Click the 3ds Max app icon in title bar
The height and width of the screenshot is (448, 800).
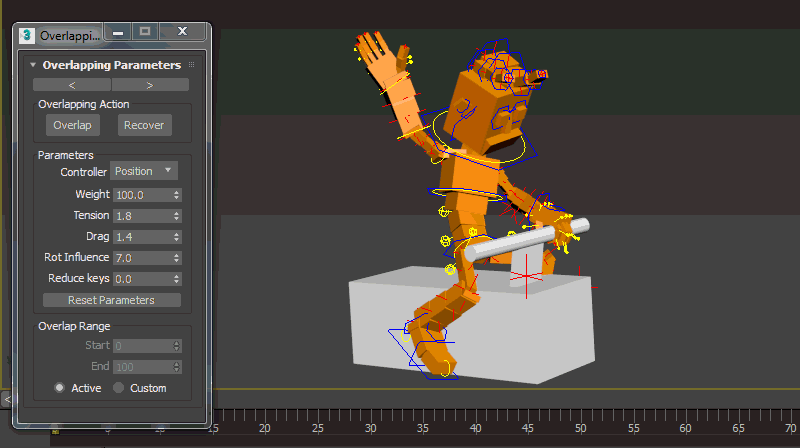(27, 35)
